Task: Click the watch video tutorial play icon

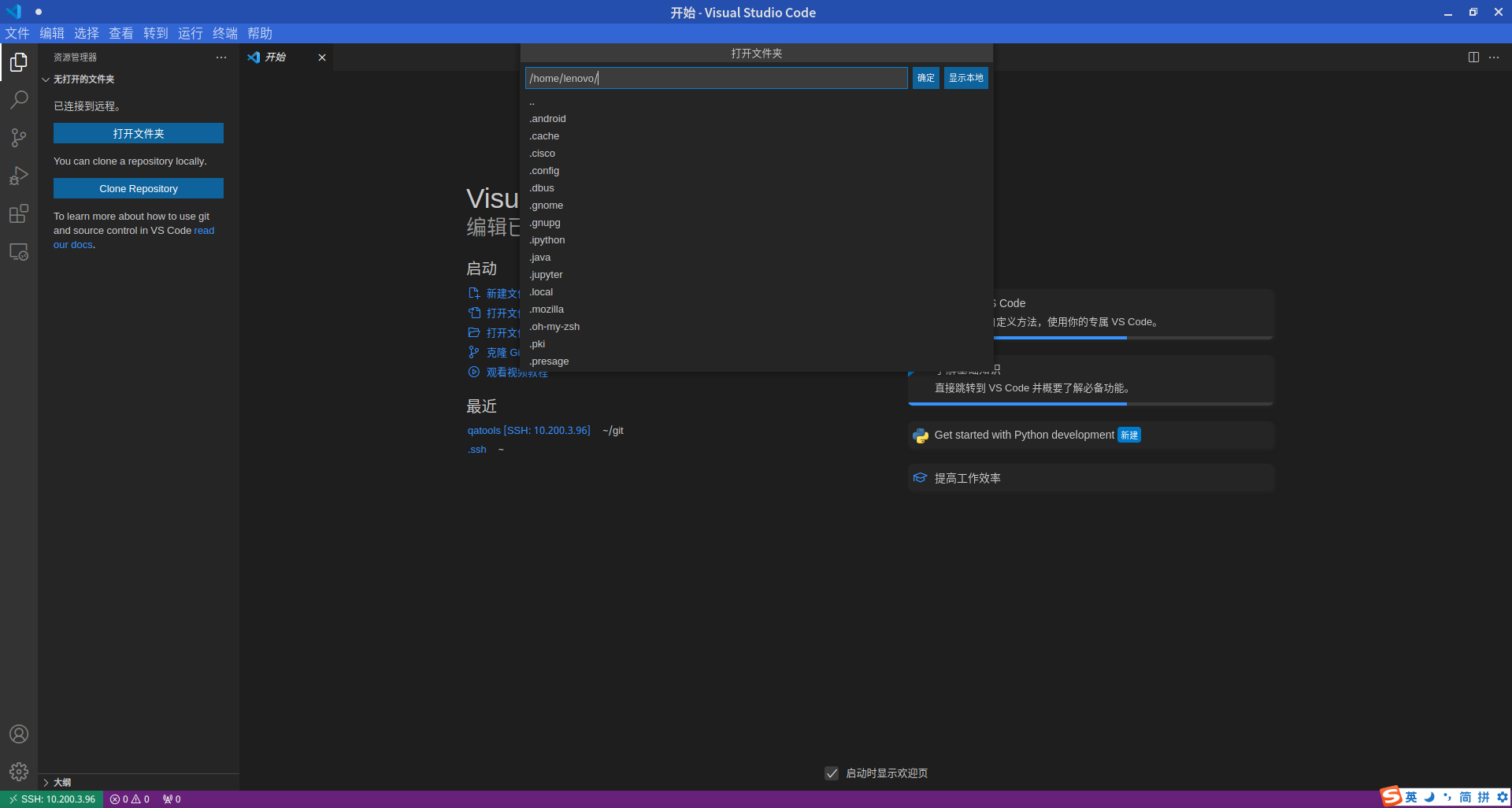Action: pyautogui.click(x=474, y=372)
